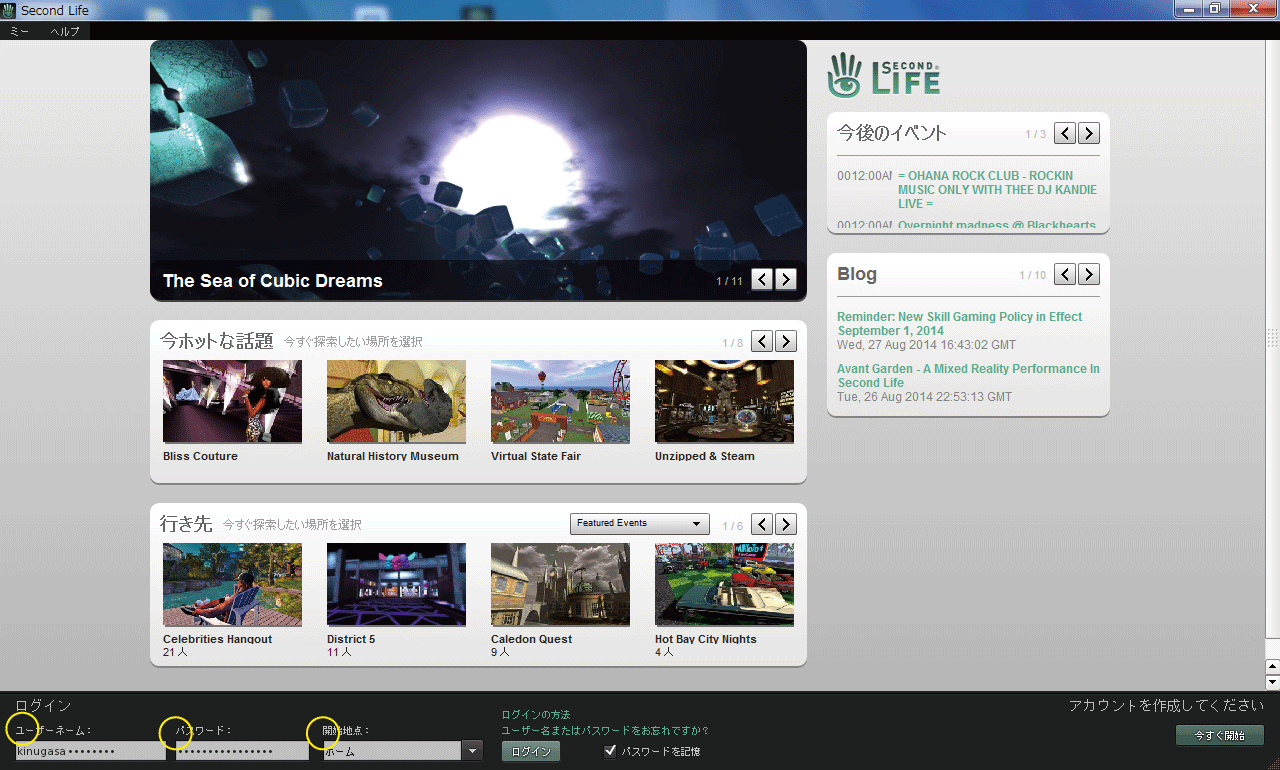This screenshot has width=1280, height=770.
Task: Go back in 行き先 destinations list
Action: [762, 524]
